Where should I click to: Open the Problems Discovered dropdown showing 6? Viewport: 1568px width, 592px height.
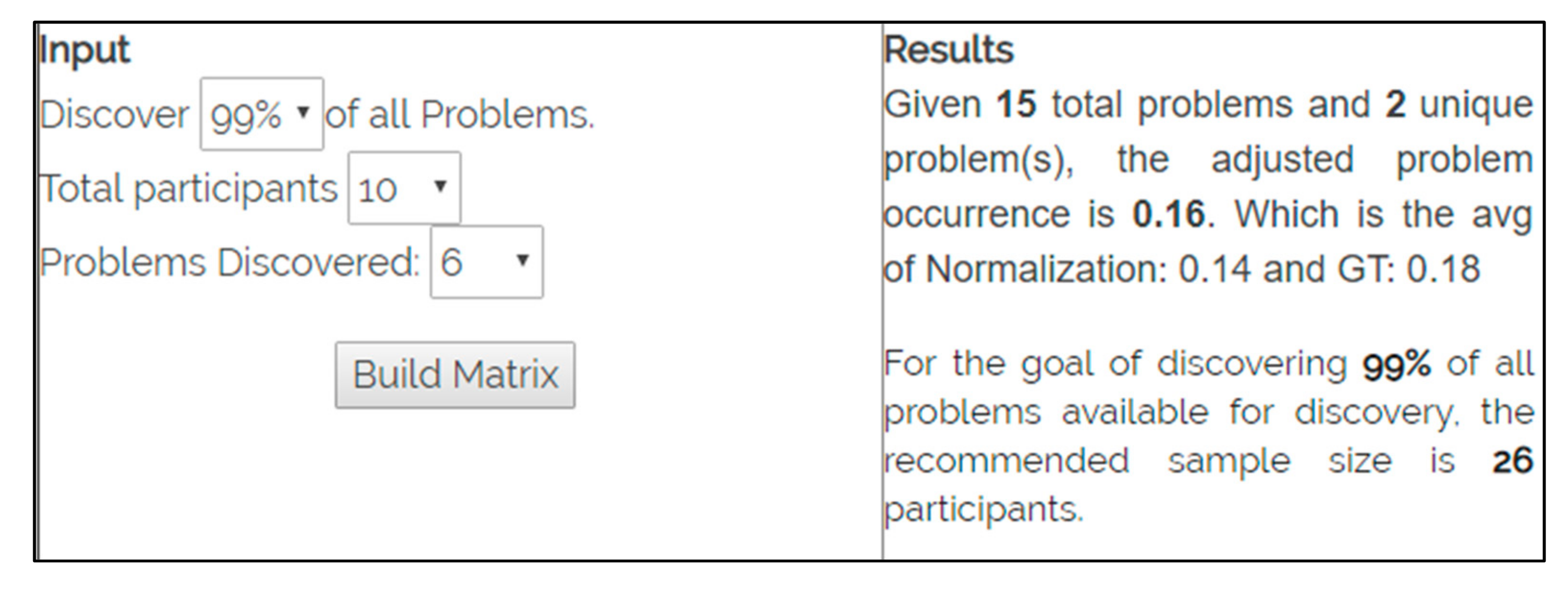486,262
